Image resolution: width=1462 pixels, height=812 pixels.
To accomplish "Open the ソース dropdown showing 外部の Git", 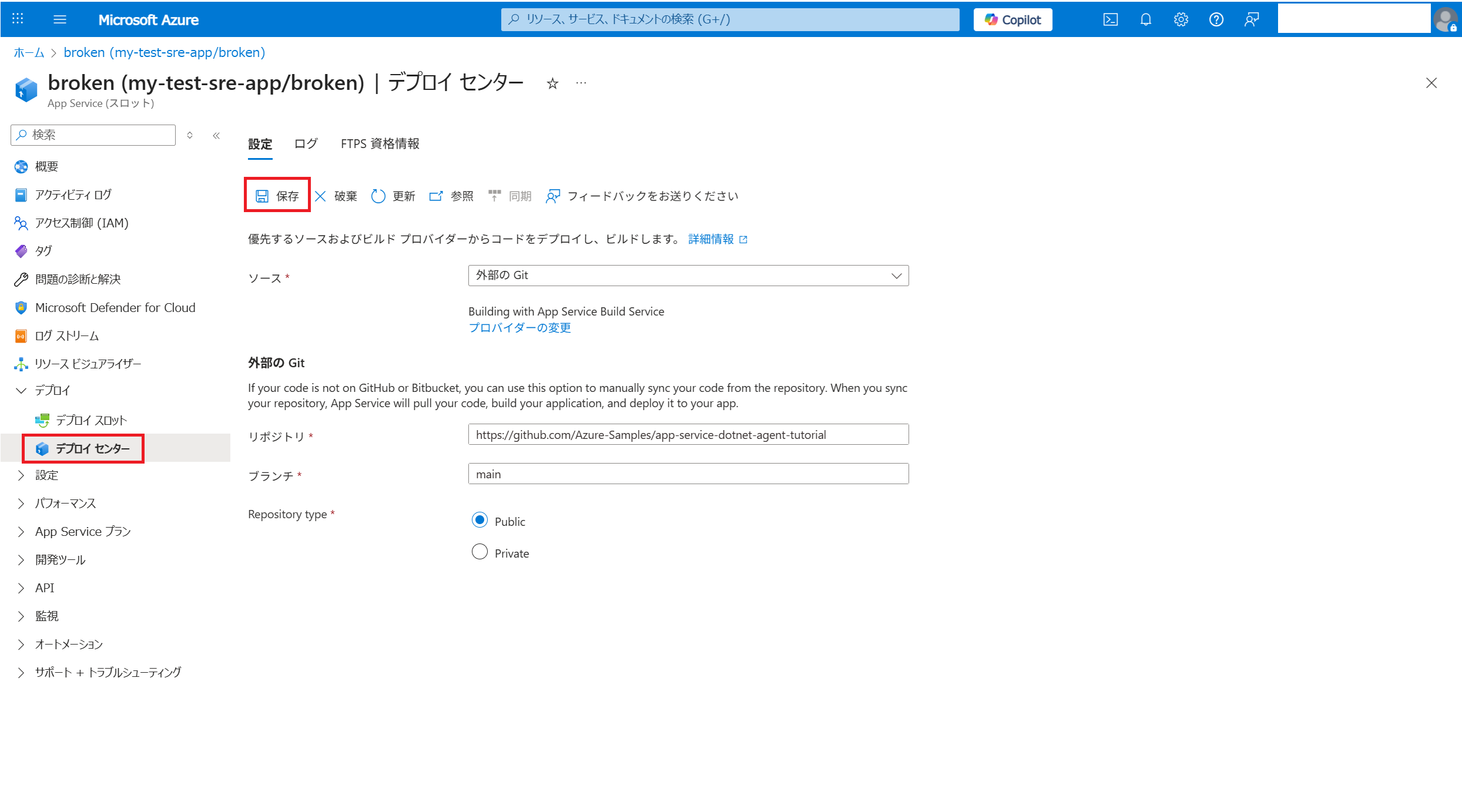I will [x=688, y=276].
